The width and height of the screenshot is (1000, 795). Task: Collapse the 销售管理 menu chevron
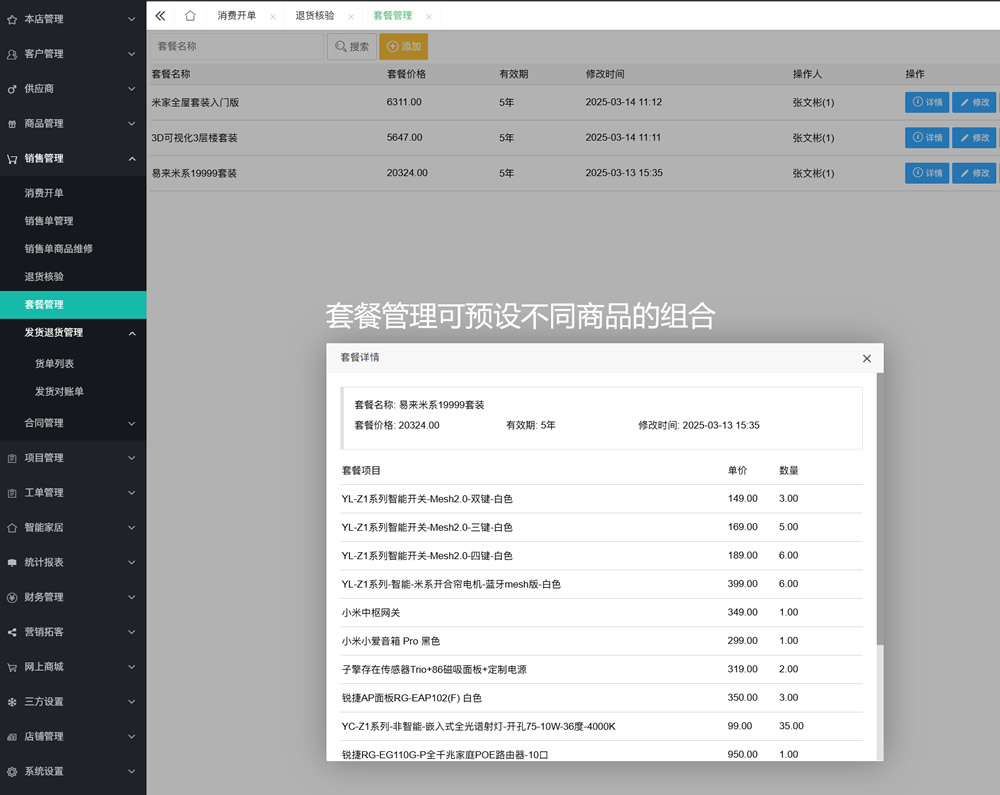tap(131, 158)
